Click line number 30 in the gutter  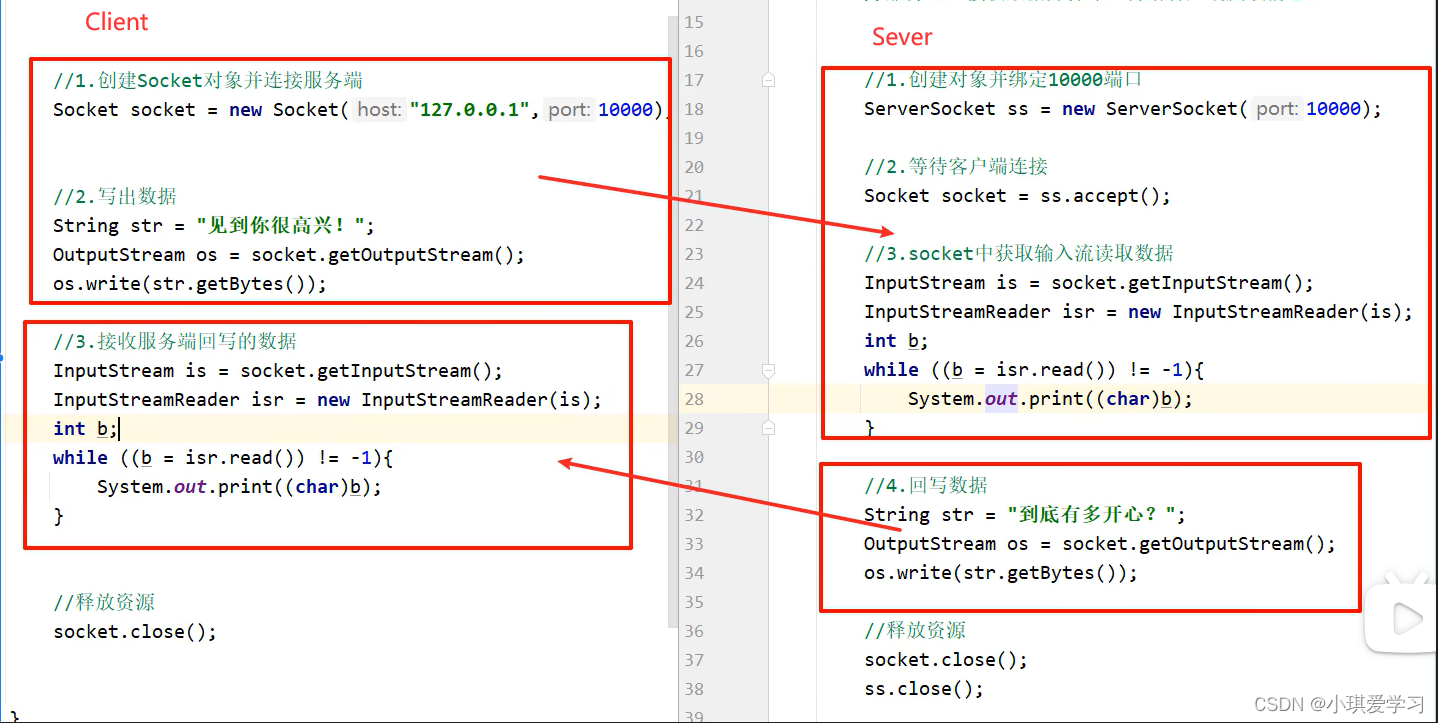click(x=694, y=457)
